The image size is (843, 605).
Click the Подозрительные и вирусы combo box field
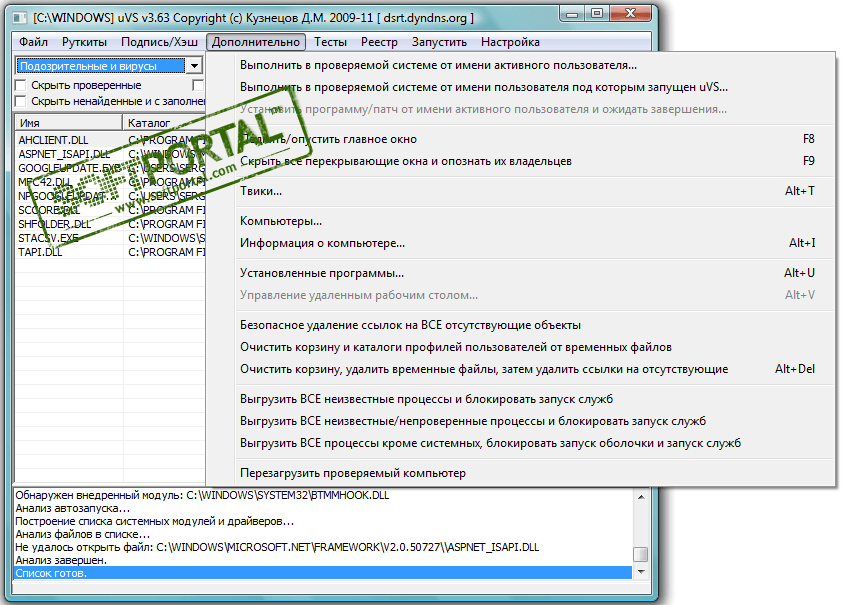(101, 66)
